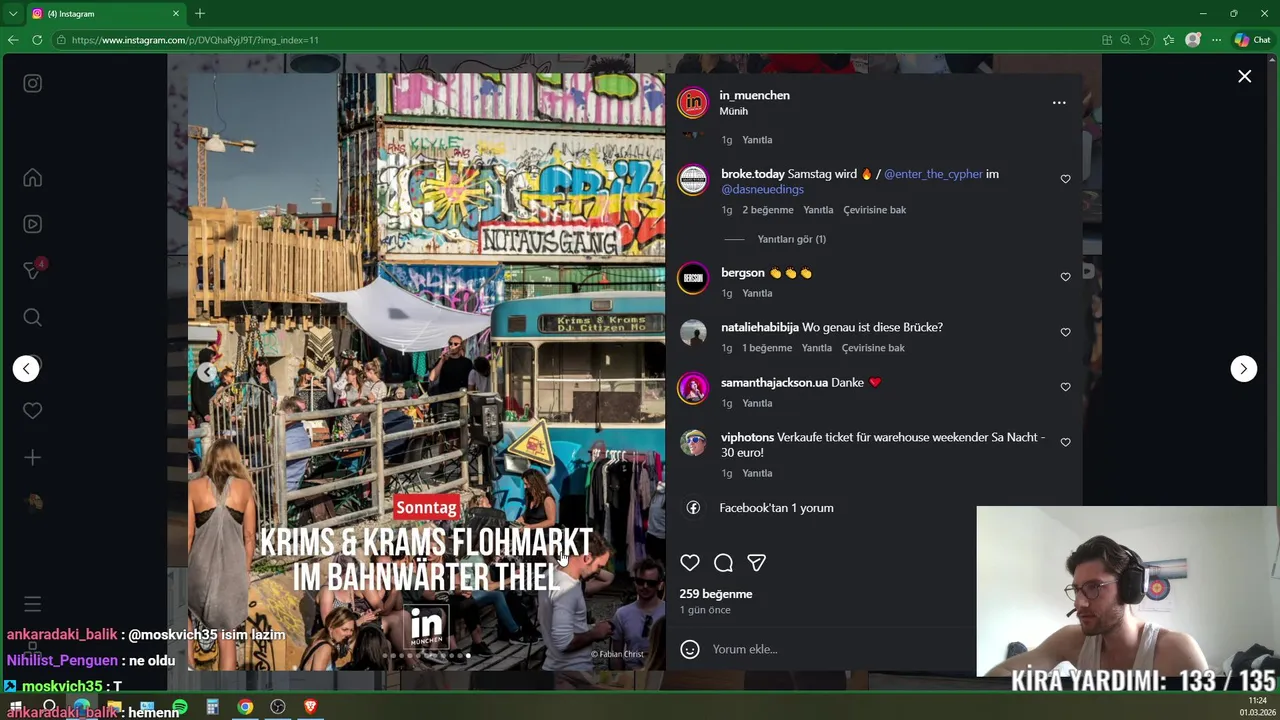The image size is (1280, 720).
Task: Open the zoom magnifier icon in address bar
Action: pyautogui.click(x=1125, y=40)
